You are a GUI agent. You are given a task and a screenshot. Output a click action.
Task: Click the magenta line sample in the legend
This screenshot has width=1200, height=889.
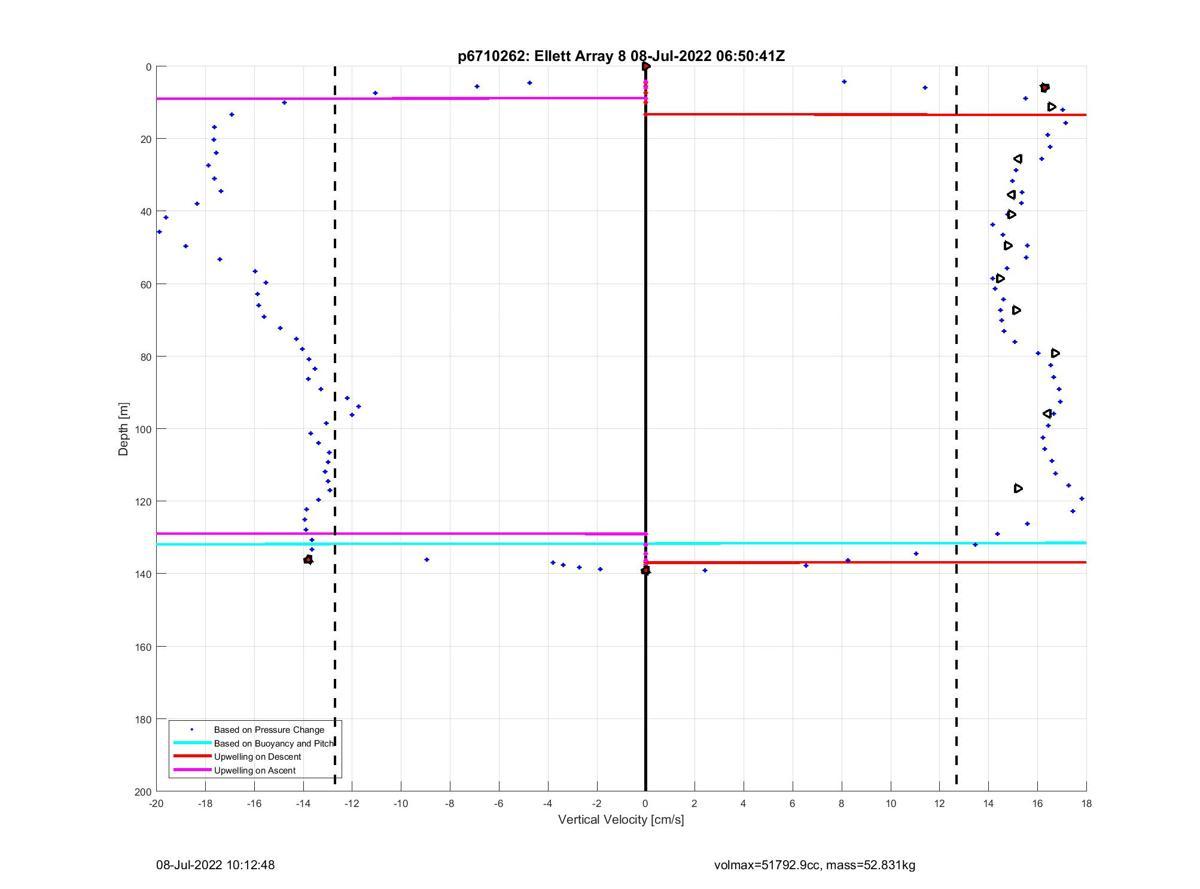pos(191,770)
